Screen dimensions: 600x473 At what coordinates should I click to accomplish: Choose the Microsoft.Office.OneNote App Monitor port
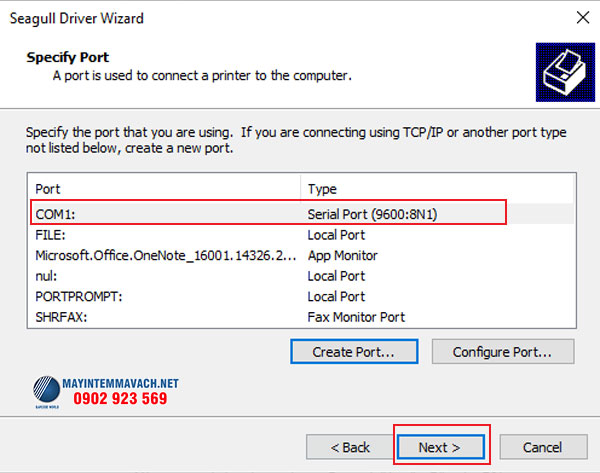165,255
